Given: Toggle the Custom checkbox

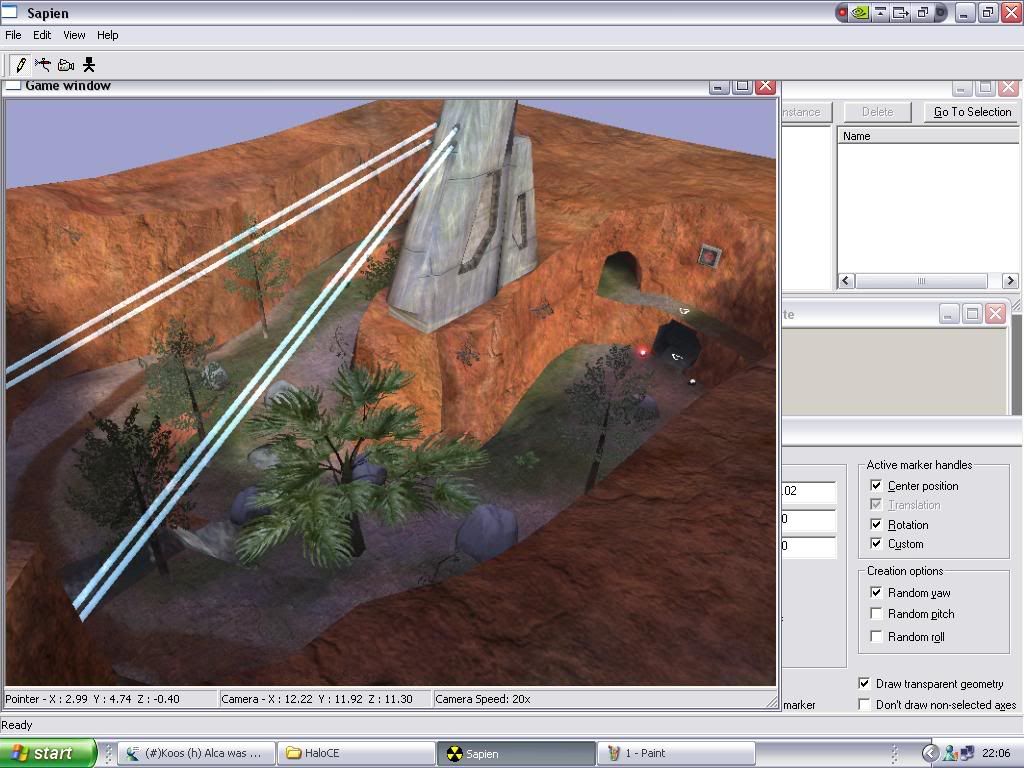Looking at the screenshot, I should pos(876,543).
